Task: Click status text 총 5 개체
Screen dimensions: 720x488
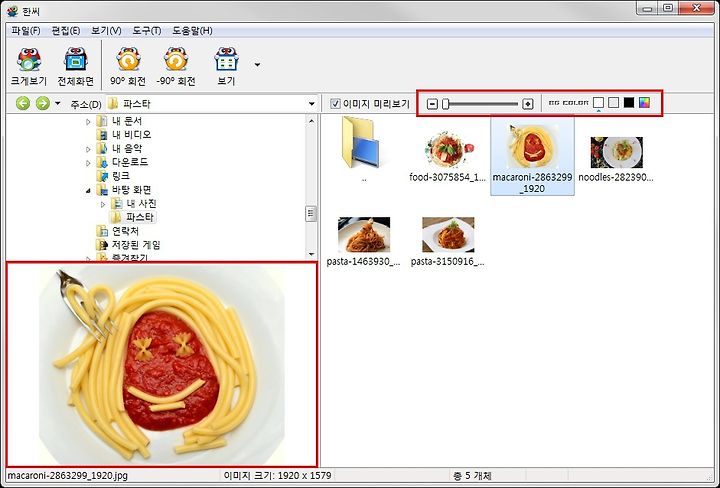Action: pyautogui.click(x=472, y=475)
